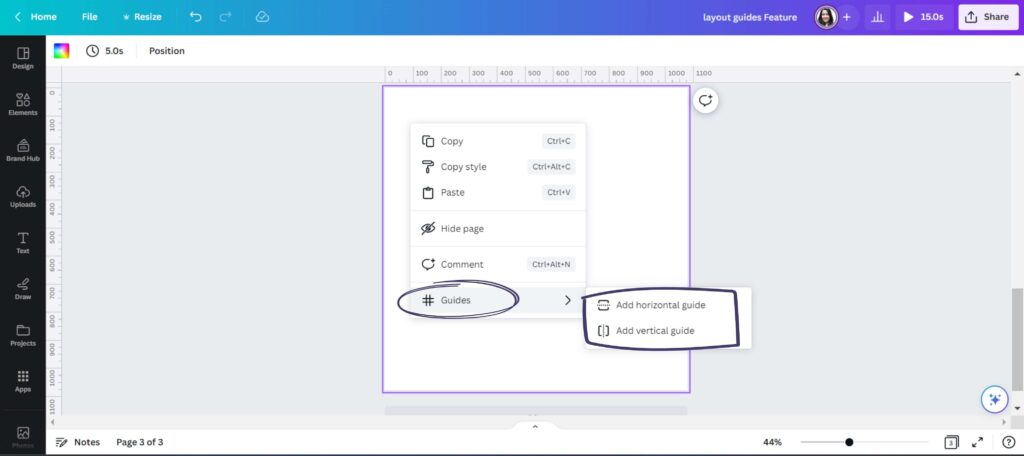Choose Comment in the context menu
Viewport: 1024px width, 456px height.
click(498, 265)
